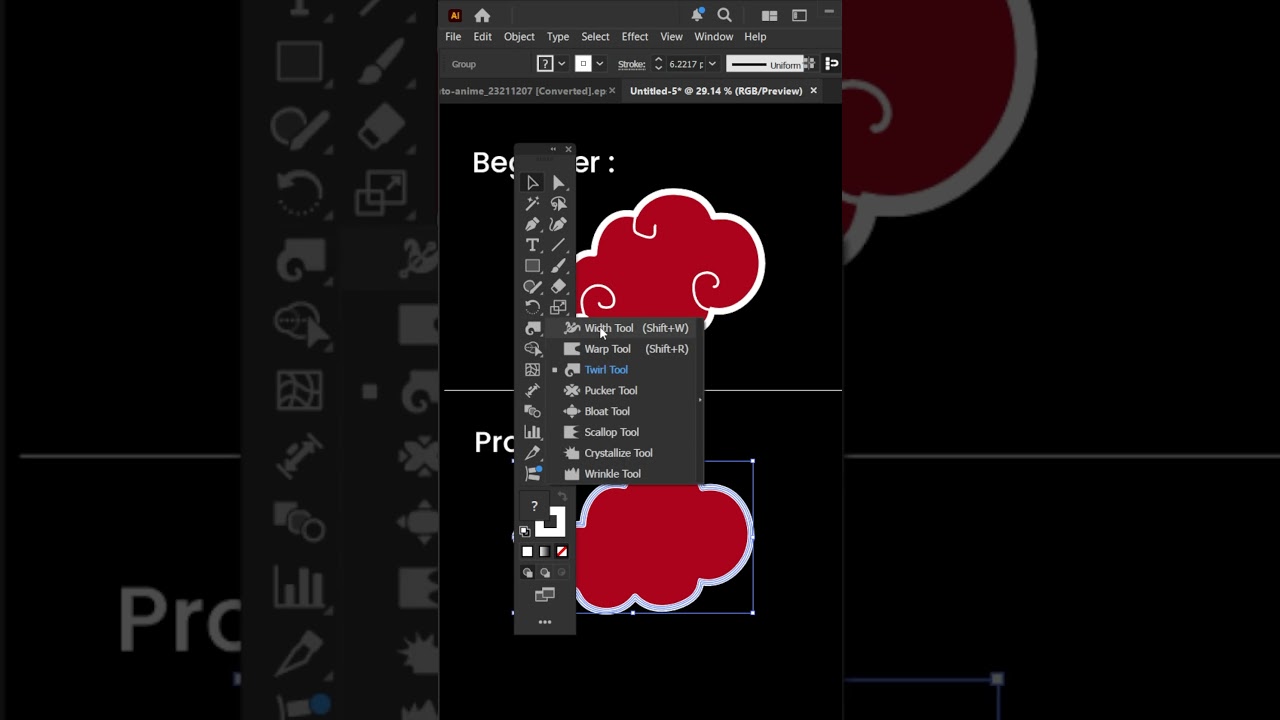The image size is (1280, 720).
Task: Select the Scale tool
Action: (559, 308)
